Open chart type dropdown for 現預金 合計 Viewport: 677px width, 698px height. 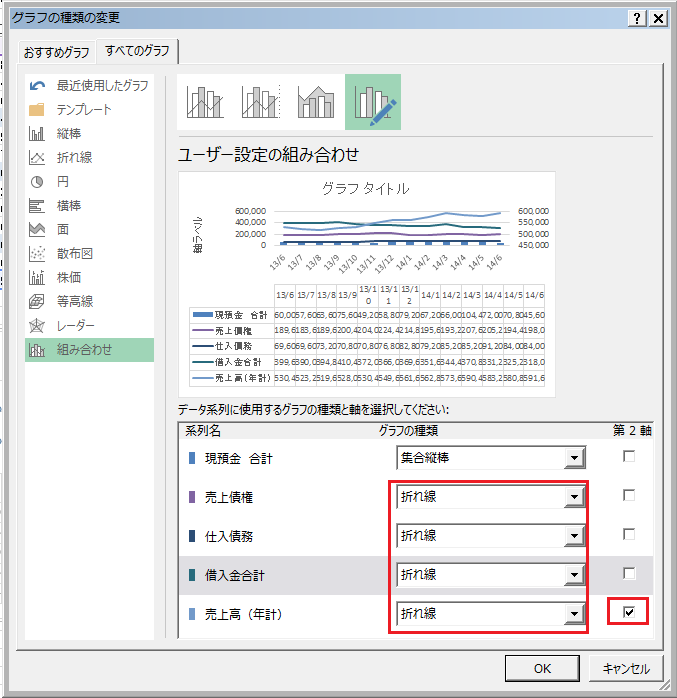pyautogui.click(x=574, y=458)
